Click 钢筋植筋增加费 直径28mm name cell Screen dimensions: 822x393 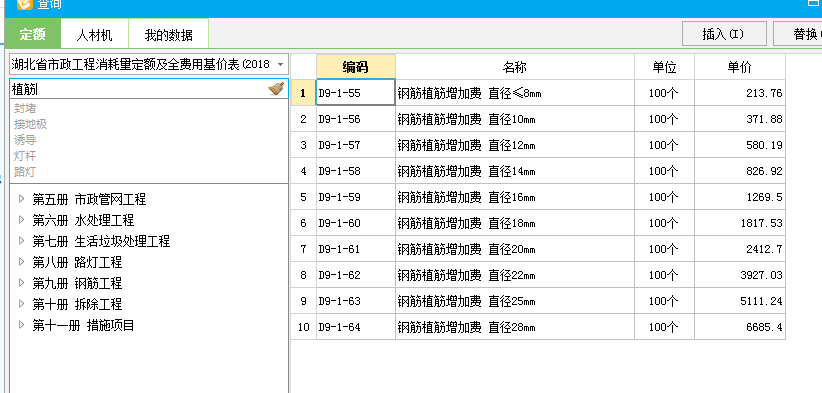pyautogui.click(x=515, y=328)
